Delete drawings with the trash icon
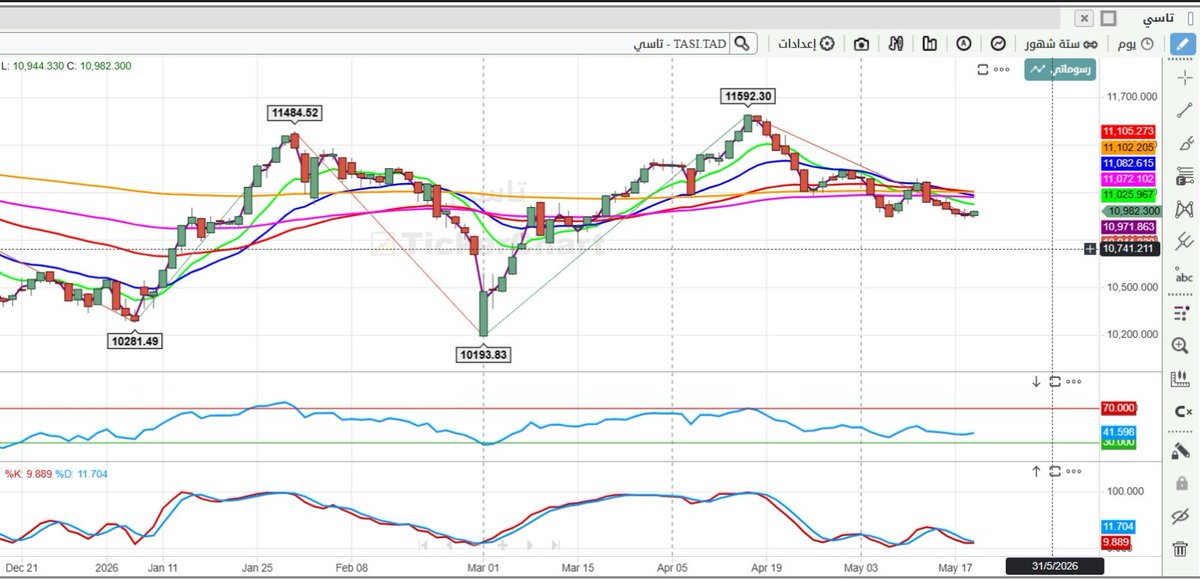The image size is (1200, 580). click(1180, 551)
